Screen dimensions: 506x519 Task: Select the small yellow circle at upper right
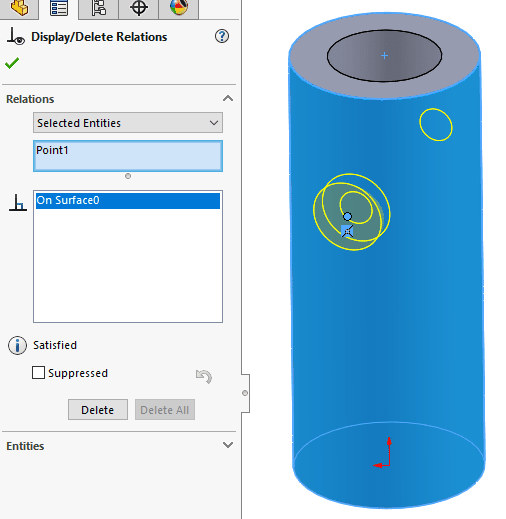pyautogui.click(x=436, y=124)
